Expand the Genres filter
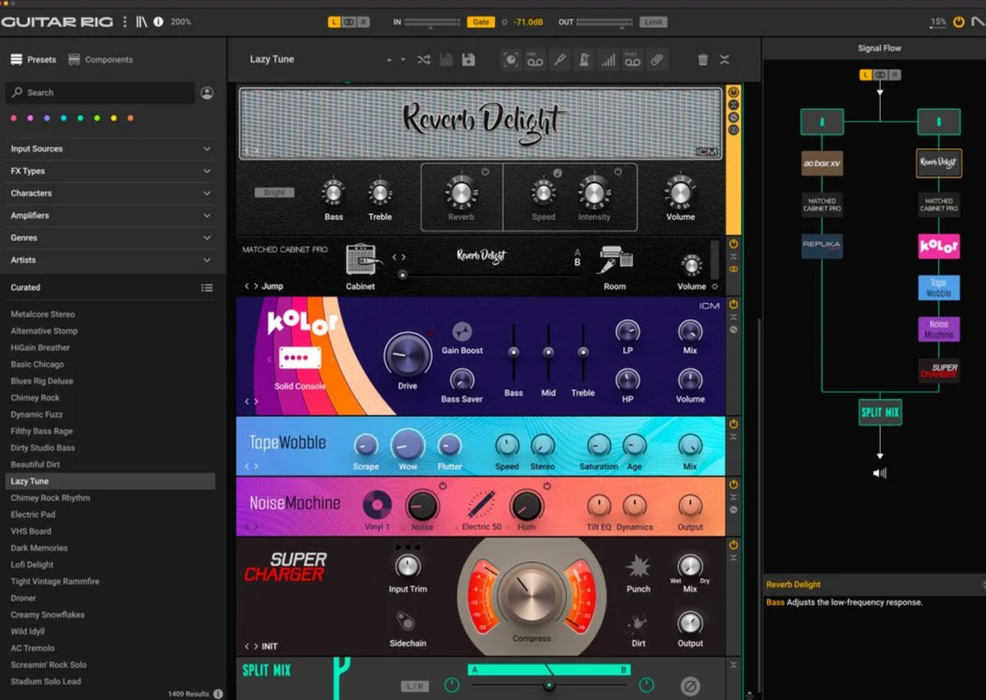The image size is (986, 700). click(110, 238)
